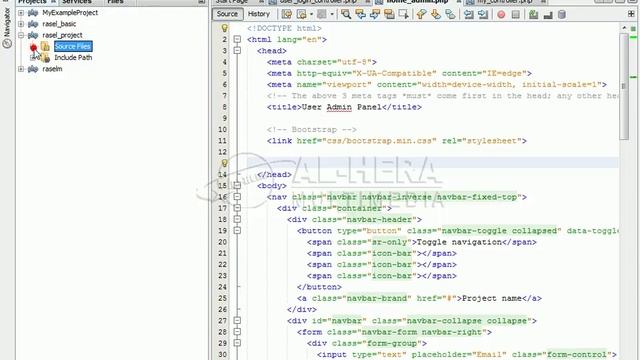Click the editor Back navigation icon
This screenshot has width=640, height=360.
[302, 15]
